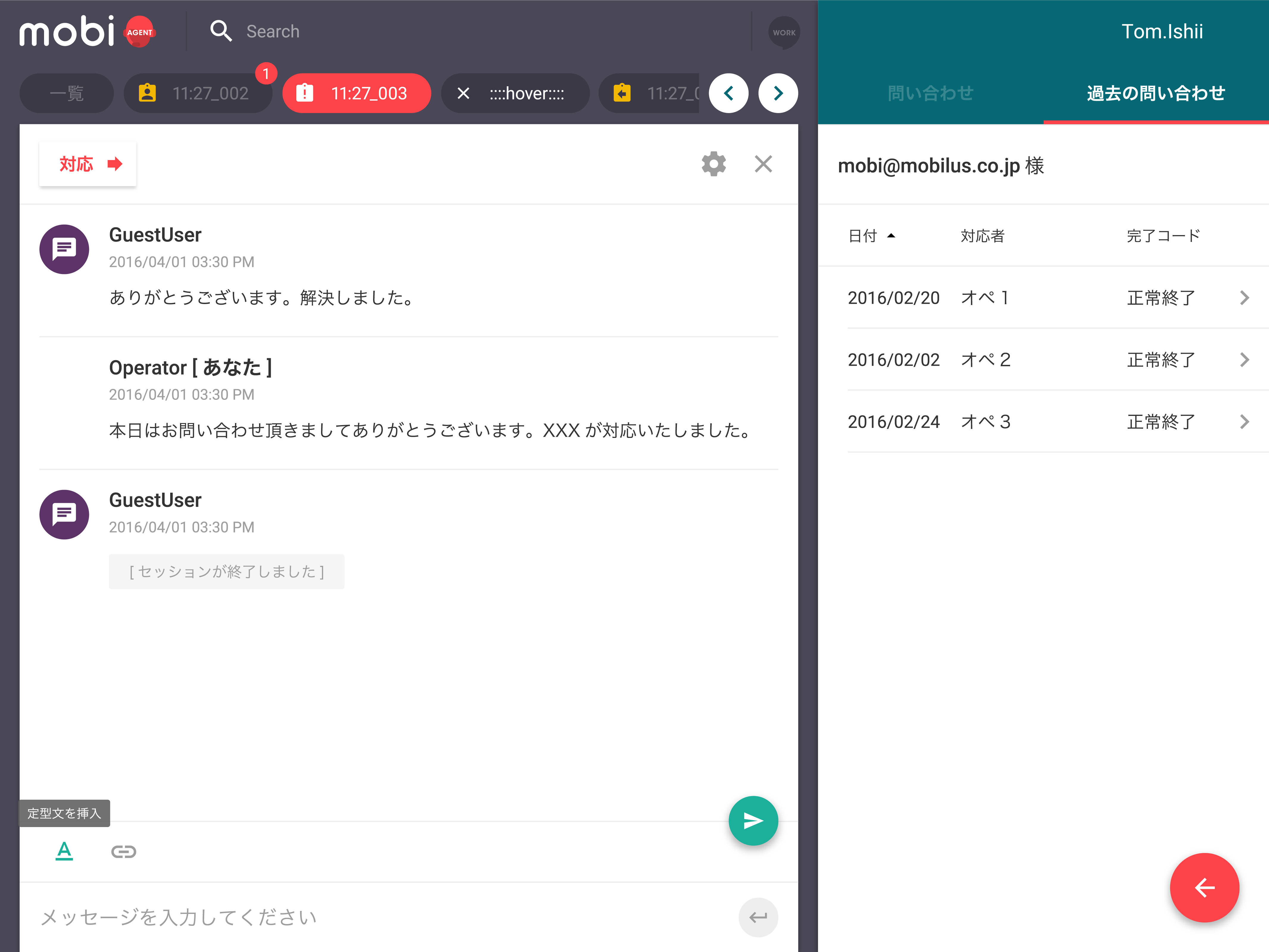The height and width of the screenshot is (952, 1269).
Task: Open the 一覧 list tab
Action: click(x=67, y=93)
